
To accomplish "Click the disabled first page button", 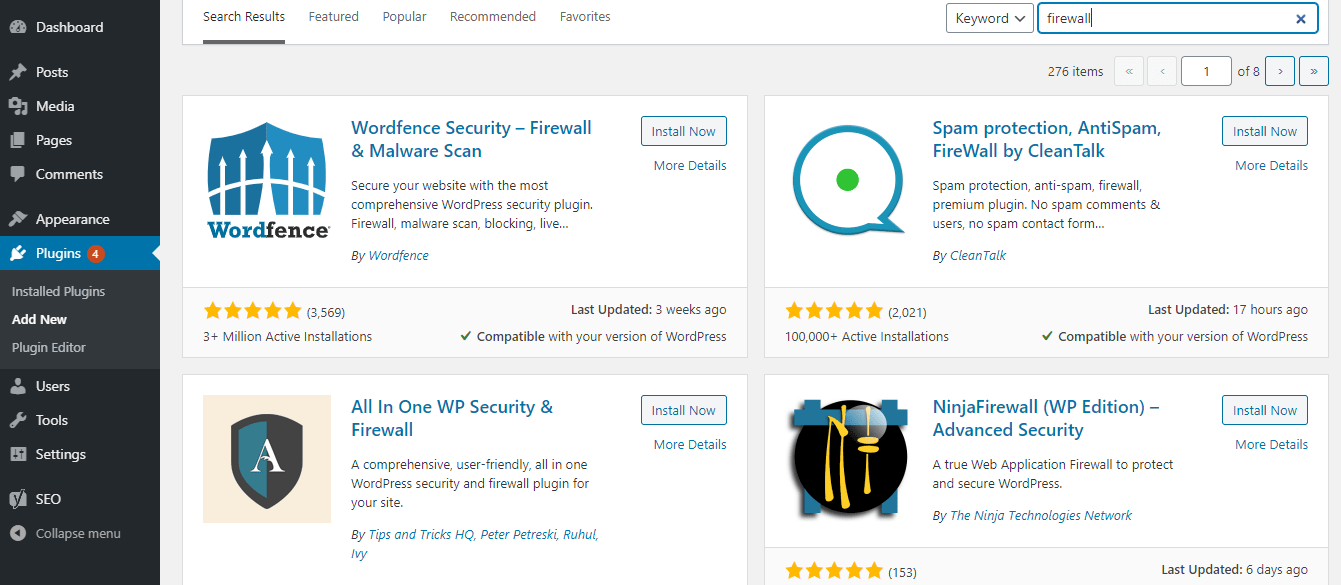I will [1129, 71].
